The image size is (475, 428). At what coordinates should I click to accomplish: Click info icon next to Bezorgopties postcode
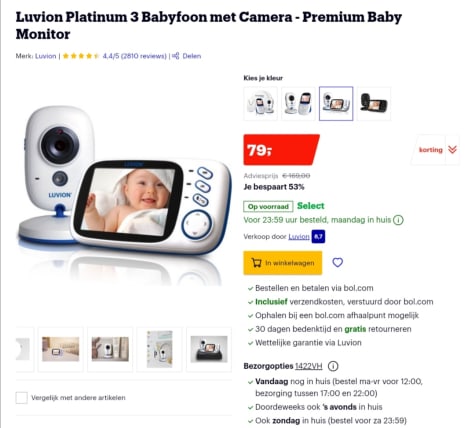point(333,366)
